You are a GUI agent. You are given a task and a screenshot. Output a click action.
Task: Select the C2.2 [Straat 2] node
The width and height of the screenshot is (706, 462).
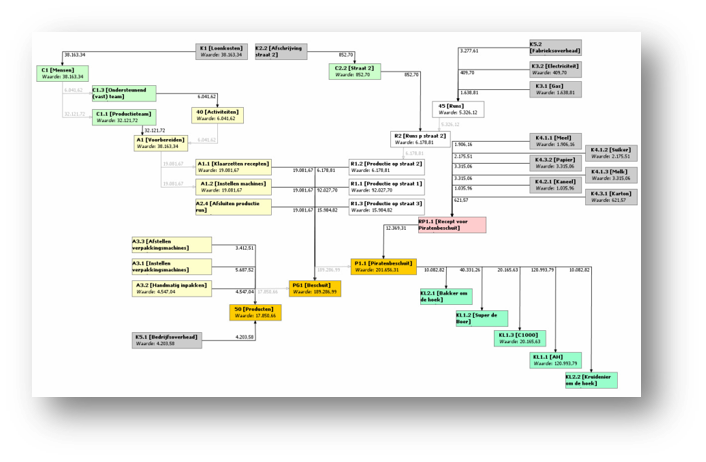pos(355,71)
